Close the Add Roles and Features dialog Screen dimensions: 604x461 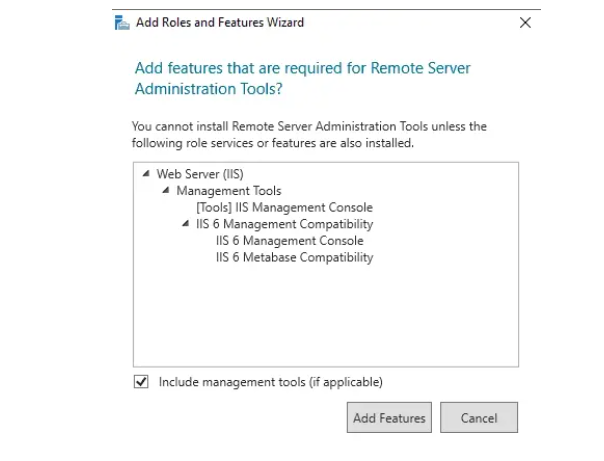(x=525, y=23)
